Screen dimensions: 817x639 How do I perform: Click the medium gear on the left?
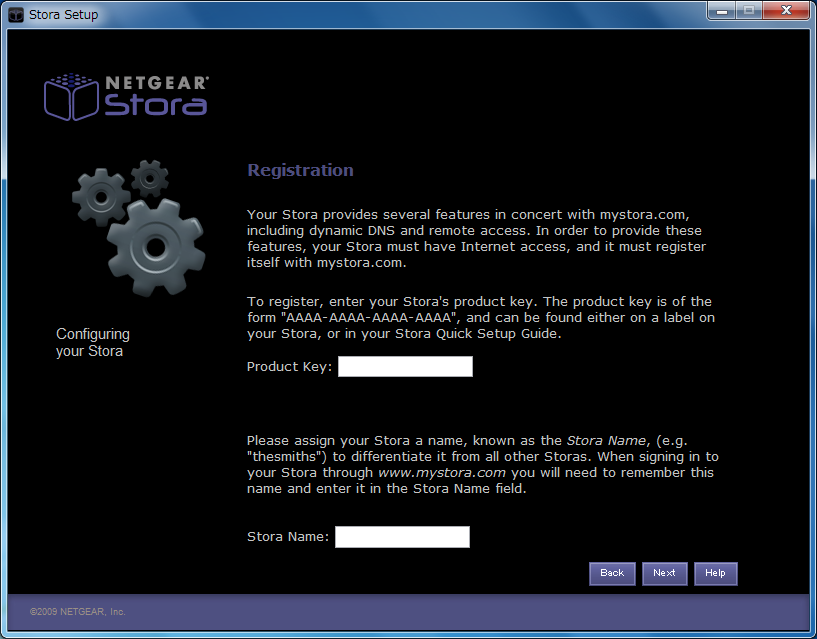[101, 195]
